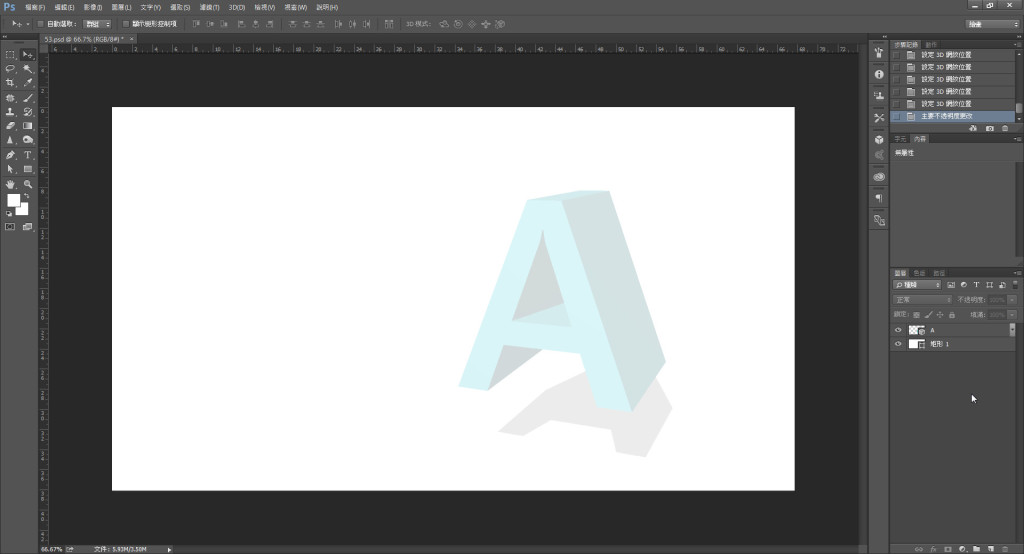
Task: Select the Zoom tool in toolbox
Action: pyautogui.click(x=28, y=184)
